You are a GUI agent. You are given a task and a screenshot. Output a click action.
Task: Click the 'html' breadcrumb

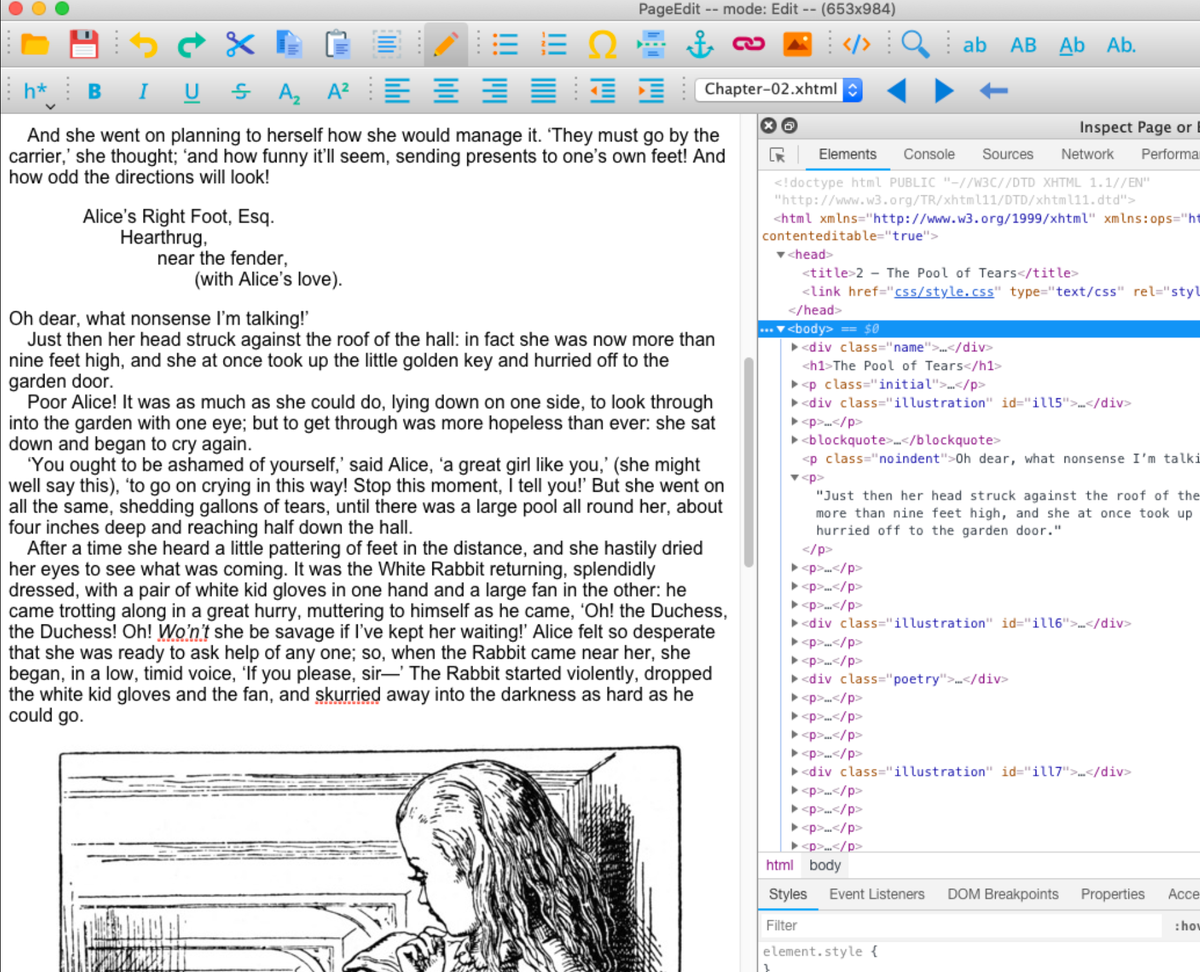pos(779,865)
